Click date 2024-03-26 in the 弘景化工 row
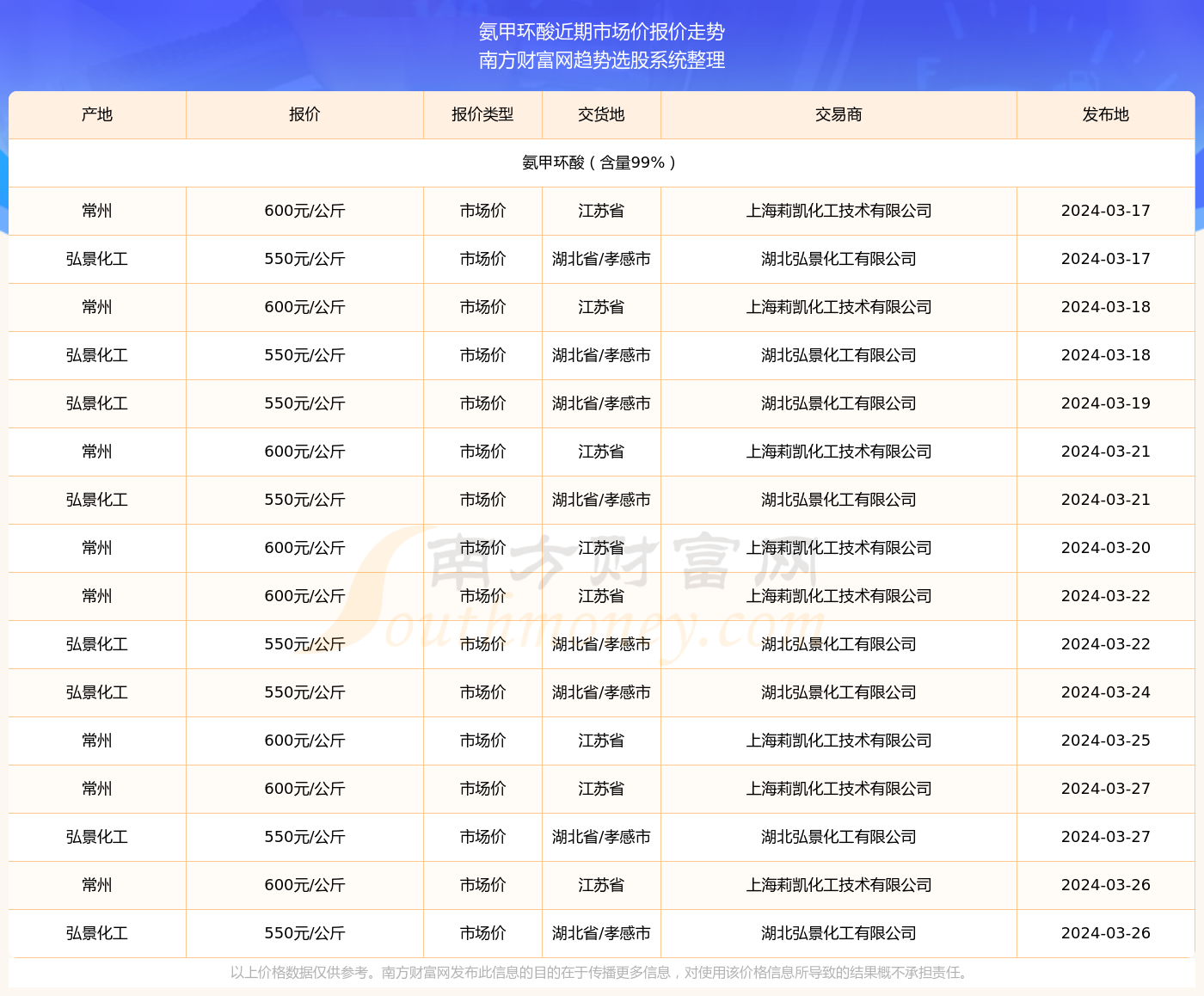 [x=1106, y=933]
